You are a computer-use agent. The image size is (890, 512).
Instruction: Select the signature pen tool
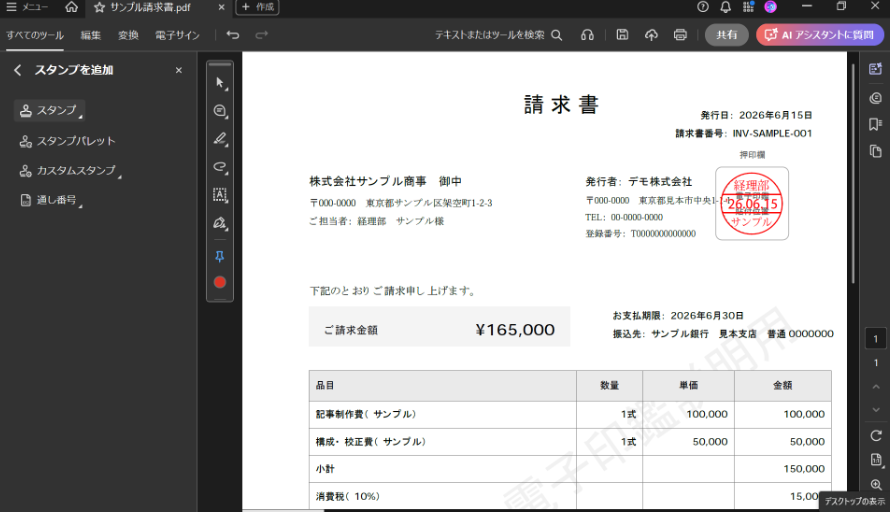click(220, 223)
